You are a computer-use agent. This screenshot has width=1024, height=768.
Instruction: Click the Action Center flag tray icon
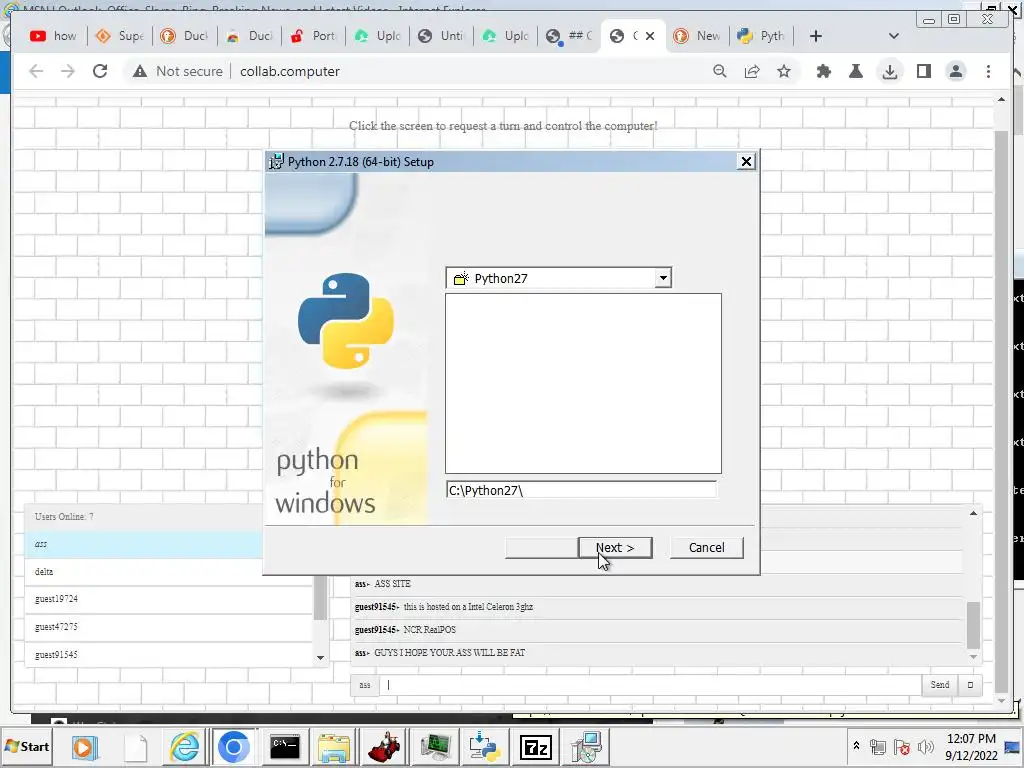902,746
